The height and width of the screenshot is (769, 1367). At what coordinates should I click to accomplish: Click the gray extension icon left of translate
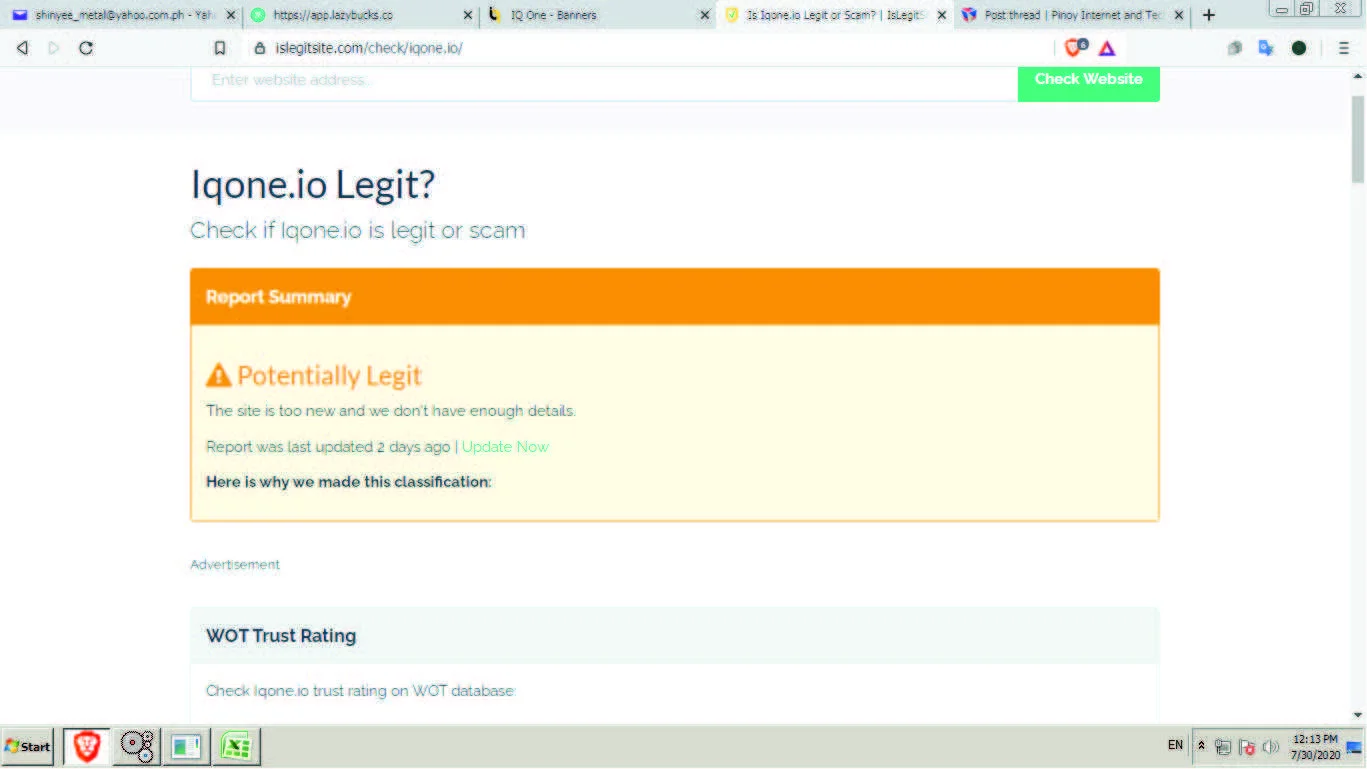(1235, 48)
